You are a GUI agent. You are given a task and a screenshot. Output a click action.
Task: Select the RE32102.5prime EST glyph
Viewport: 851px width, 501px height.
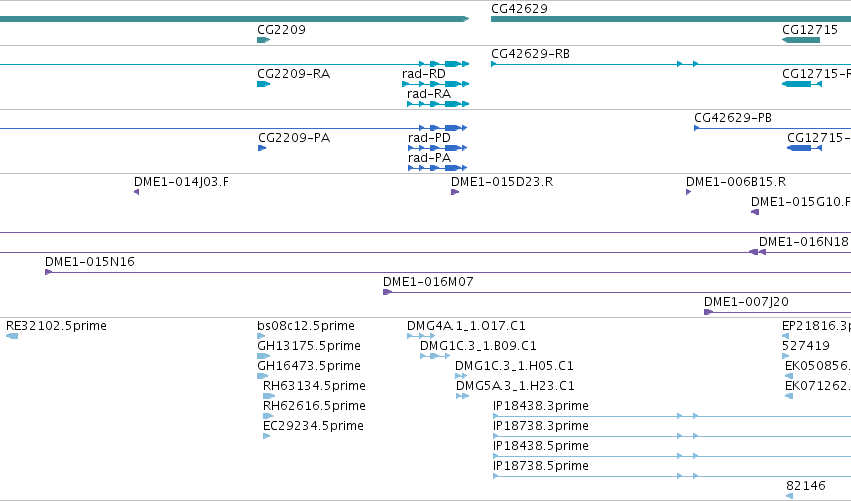pyautogui.click(x=12, y=336)
